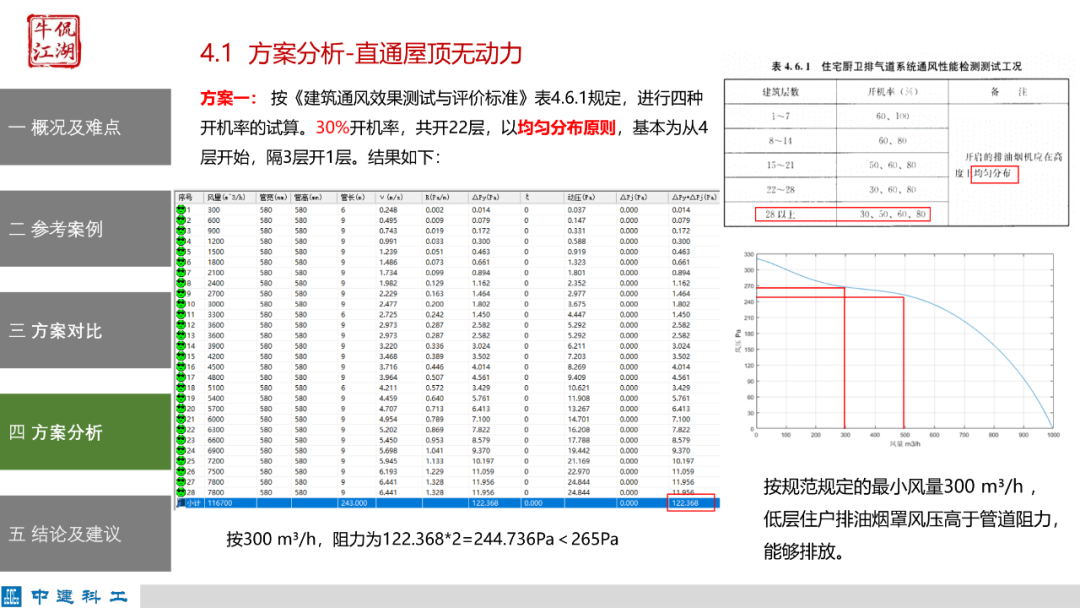Click the 表 4.6.1 table caption
The height and width of the screenshot is (608, 1080).
coord(896,66)
